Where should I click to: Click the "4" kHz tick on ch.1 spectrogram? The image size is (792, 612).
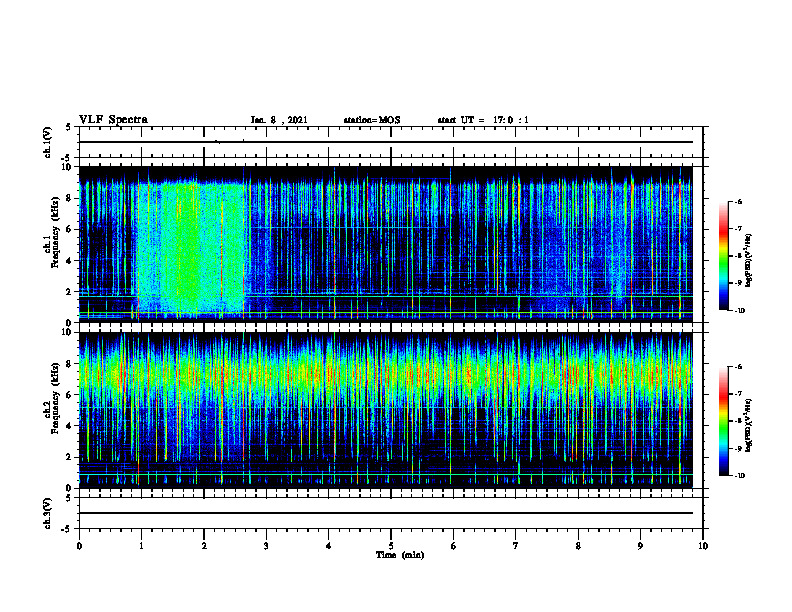click(70, 261)
